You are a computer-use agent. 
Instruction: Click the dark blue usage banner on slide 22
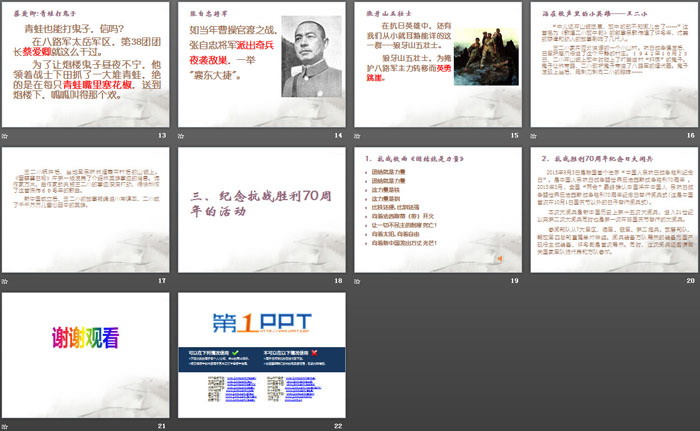pos(262,360)
